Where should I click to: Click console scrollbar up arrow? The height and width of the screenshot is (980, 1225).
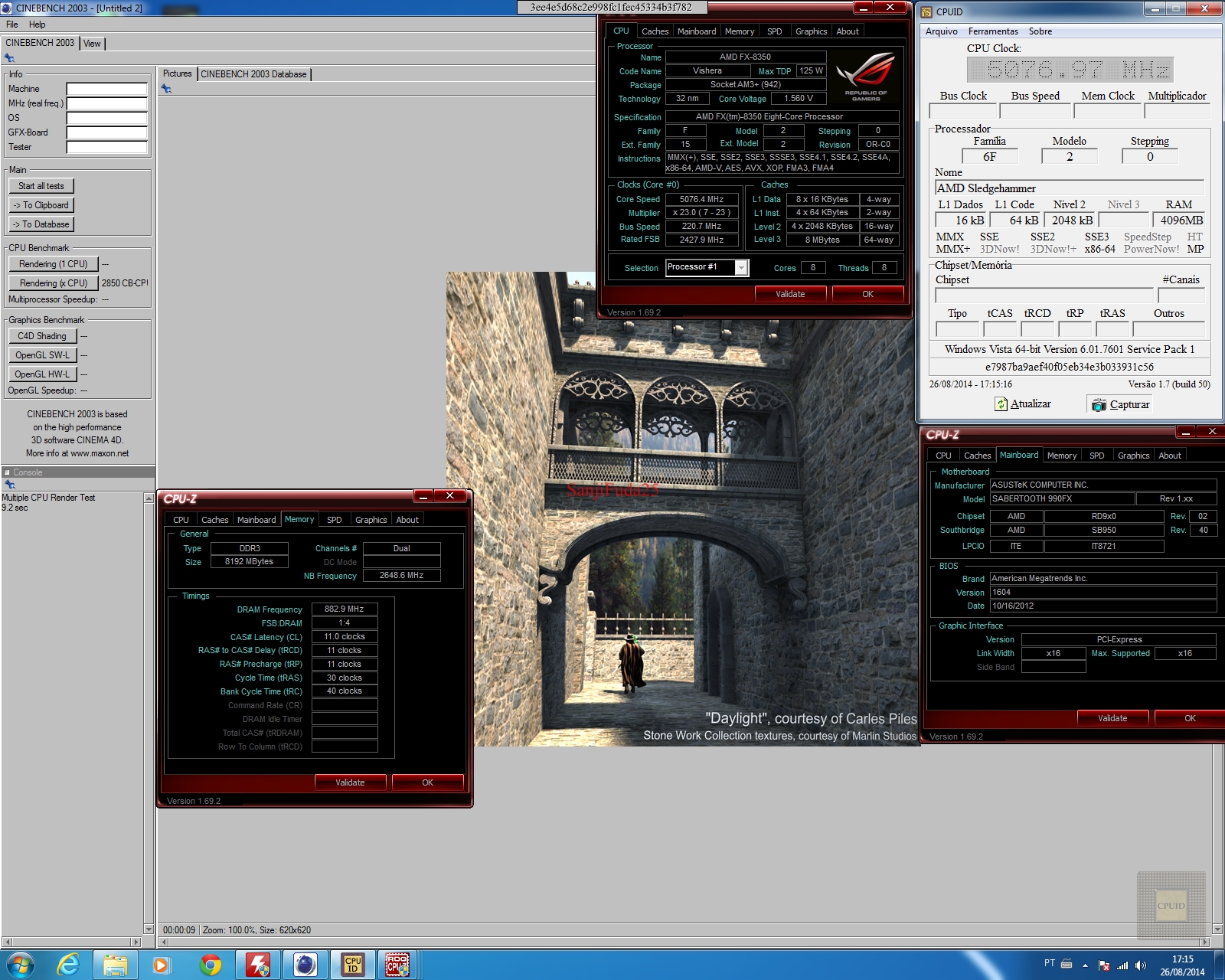pos(149,498)
